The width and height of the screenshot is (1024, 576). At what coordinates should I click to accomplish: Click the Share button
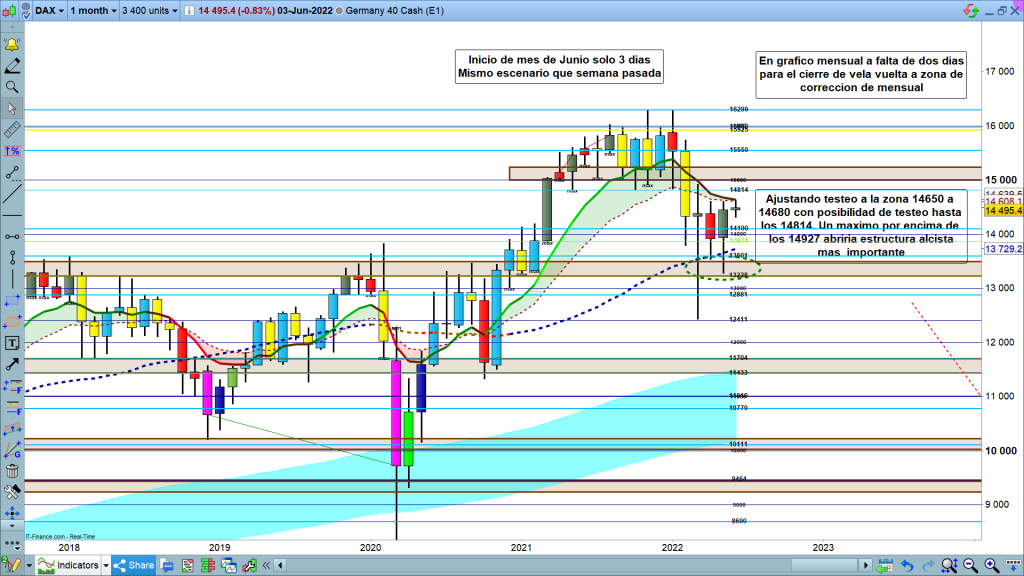pyautogui.click(x=134, y=565)
